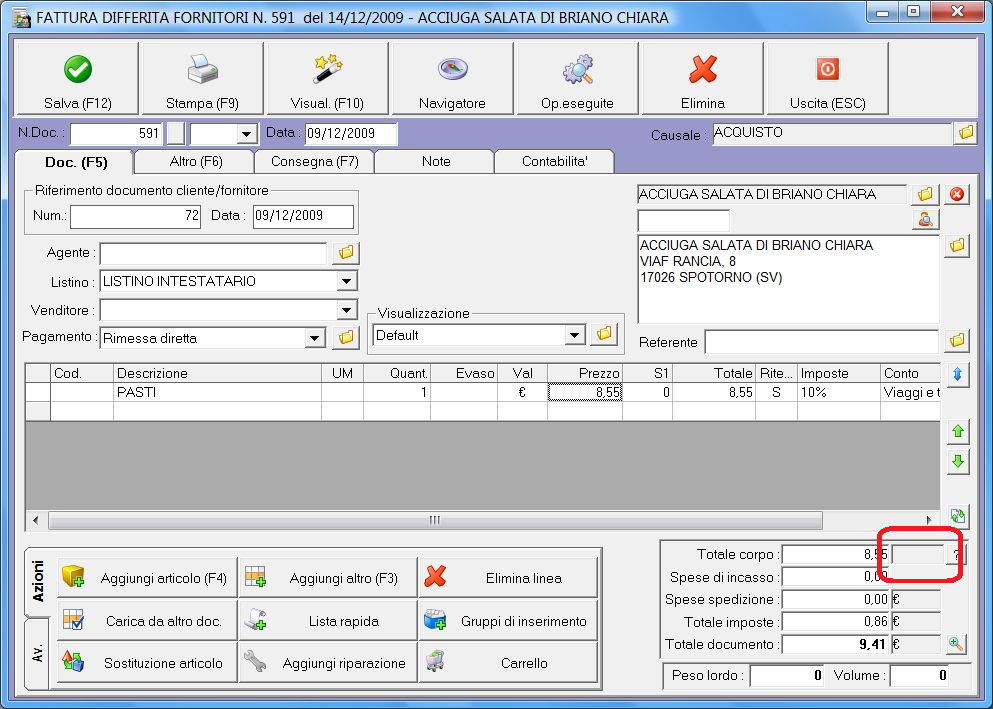This screenshot has height=709, width=993.
Task: Click the magnifier icon beside Totale documento
Action: tap(956, 644)
